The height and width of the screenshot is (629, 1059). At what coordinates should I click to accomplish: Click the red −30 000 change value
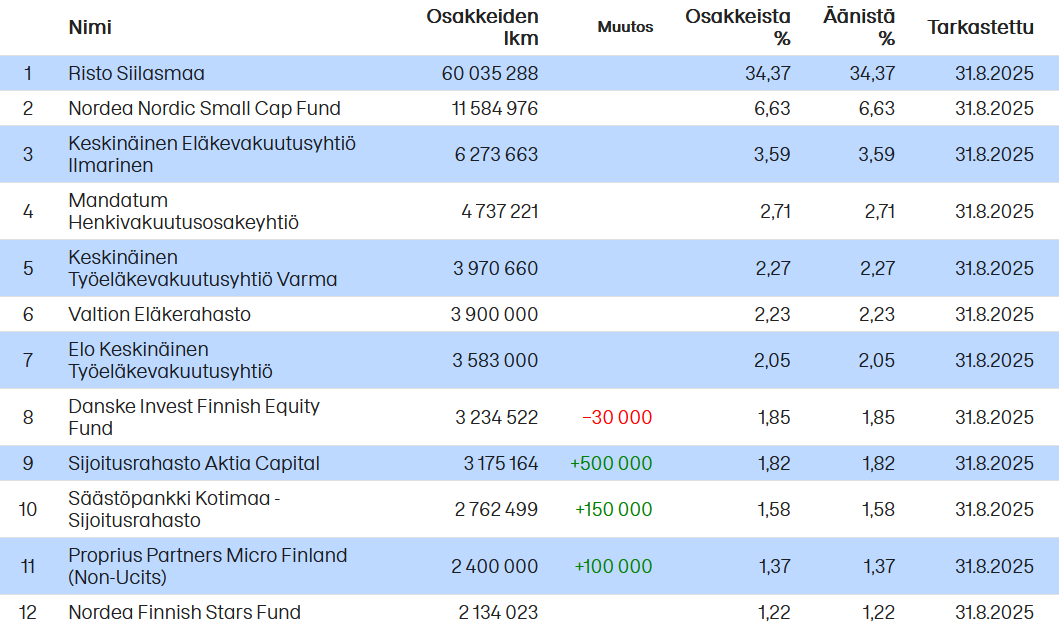[617, 417]
